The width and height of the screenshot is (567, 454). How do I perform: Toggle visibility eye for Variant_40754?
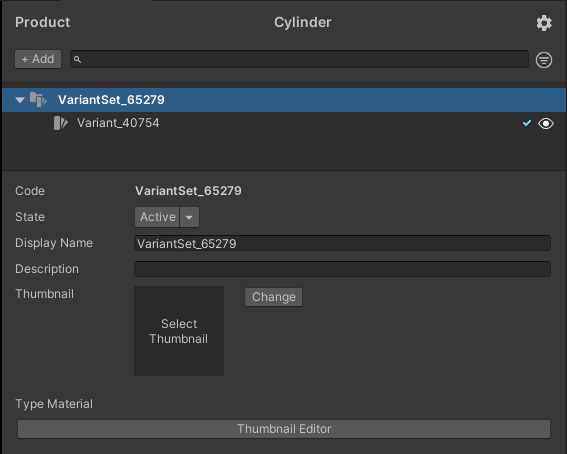(x=546, y=124)
